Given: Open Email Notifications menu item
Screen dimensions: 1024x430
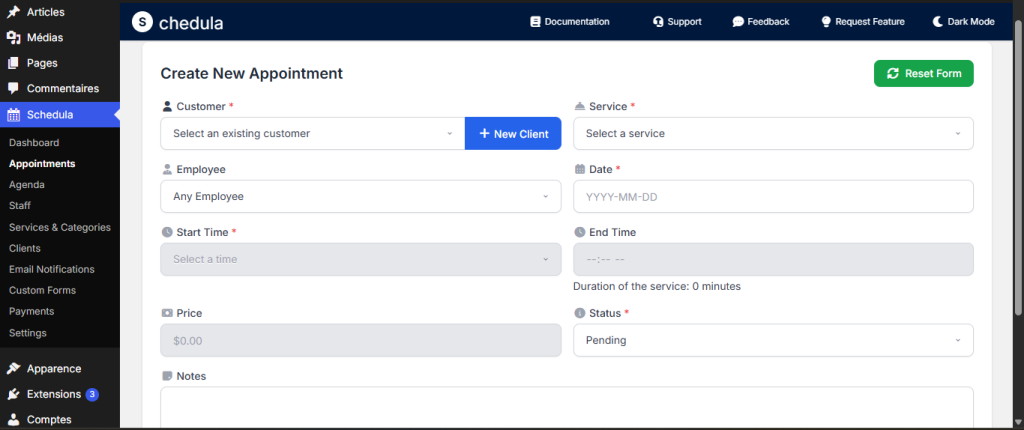Looking at the screenshot, I should point(51,269).
